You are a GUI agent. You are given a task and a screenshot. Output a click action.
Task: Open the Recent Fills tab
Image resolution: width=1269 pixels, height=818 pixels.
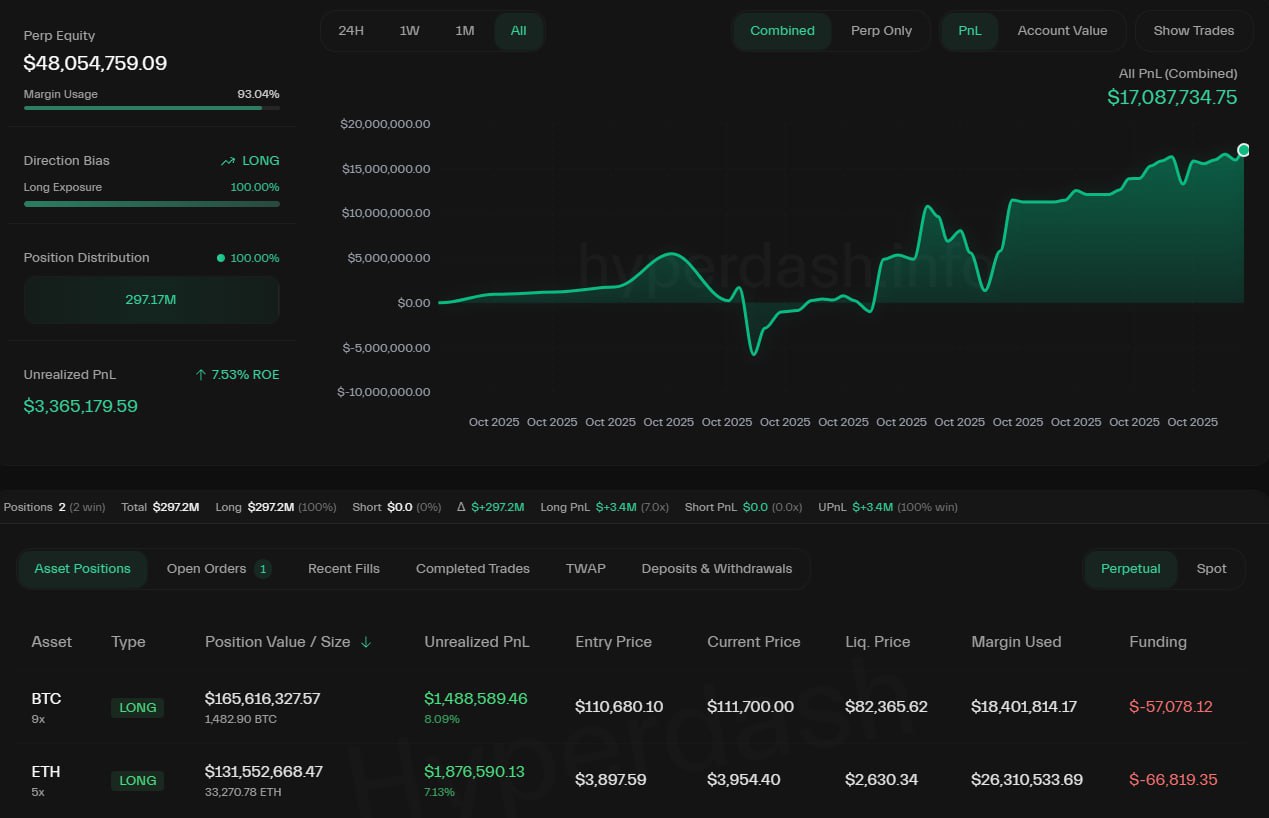tap(343, 569)
